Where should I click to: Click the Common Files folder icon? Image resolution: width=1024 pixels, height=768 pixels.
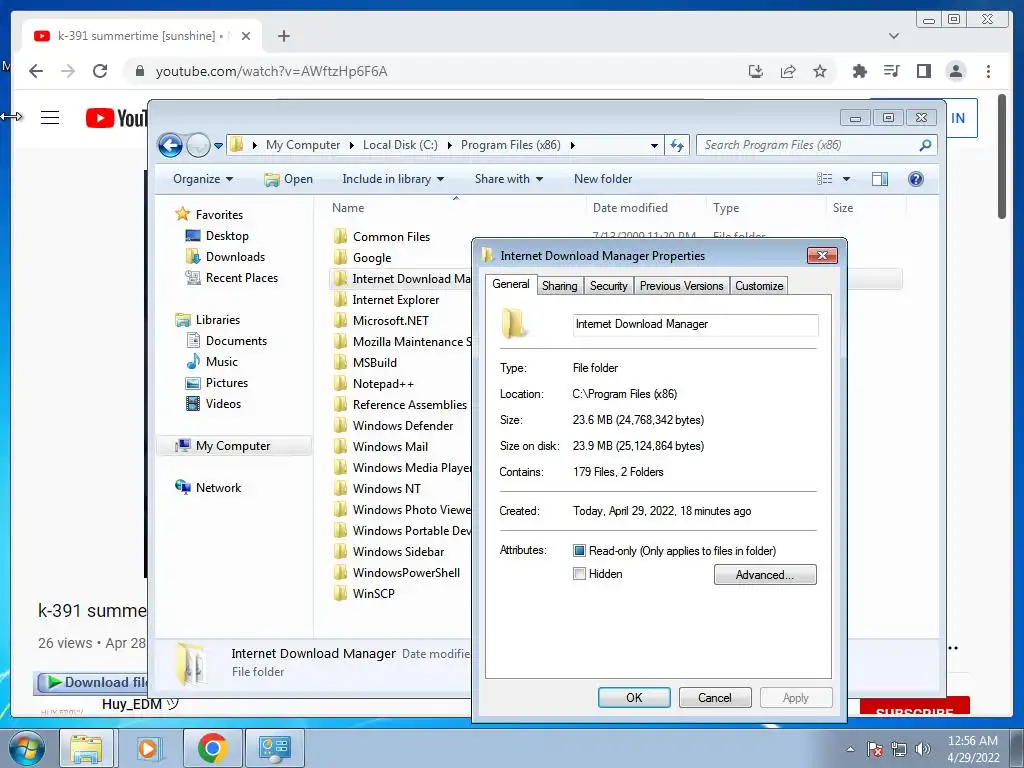[x=340, y=236]
